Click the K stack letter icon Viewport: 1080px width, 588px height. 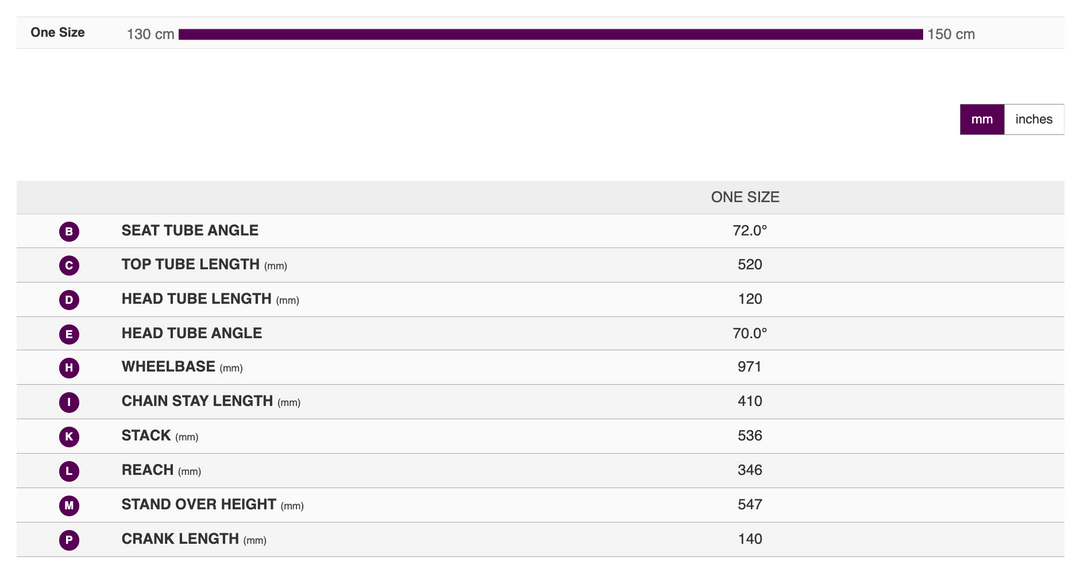point(69,437)
